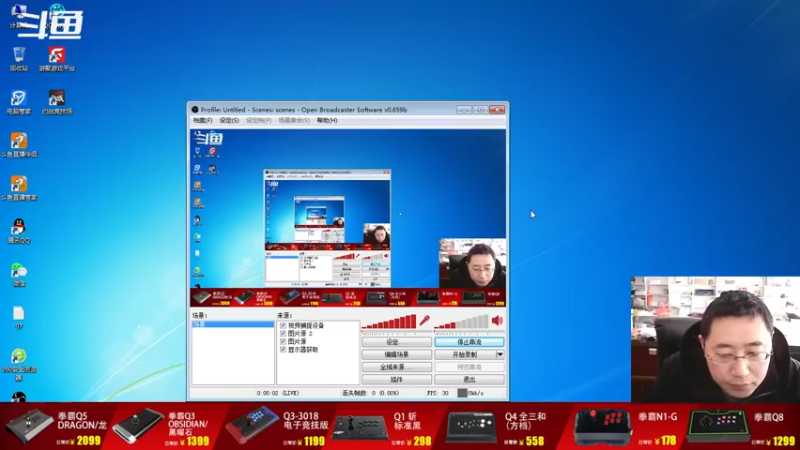Maximize the Open Broadcaster Software window
Screen dimensions: 800x450
coord(480,110)
